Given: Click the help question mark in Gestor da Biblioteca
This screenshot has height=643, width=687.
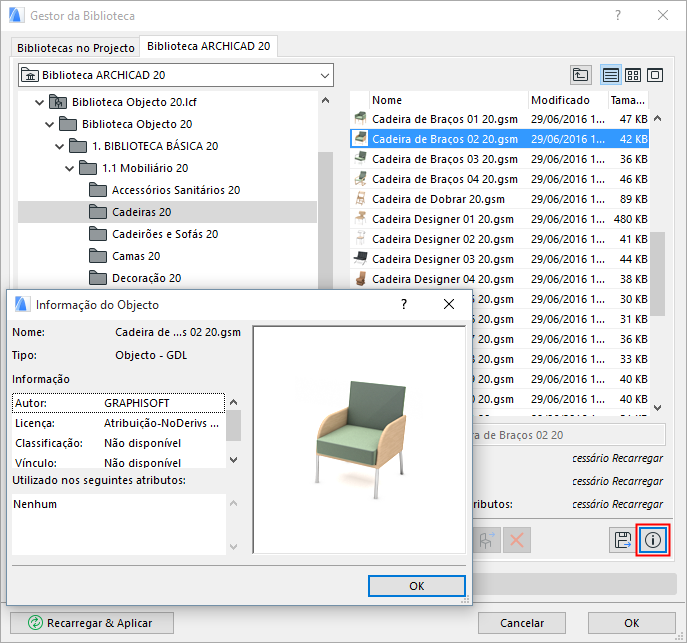Looking at the screenshot, I should (x=618, y=15).
